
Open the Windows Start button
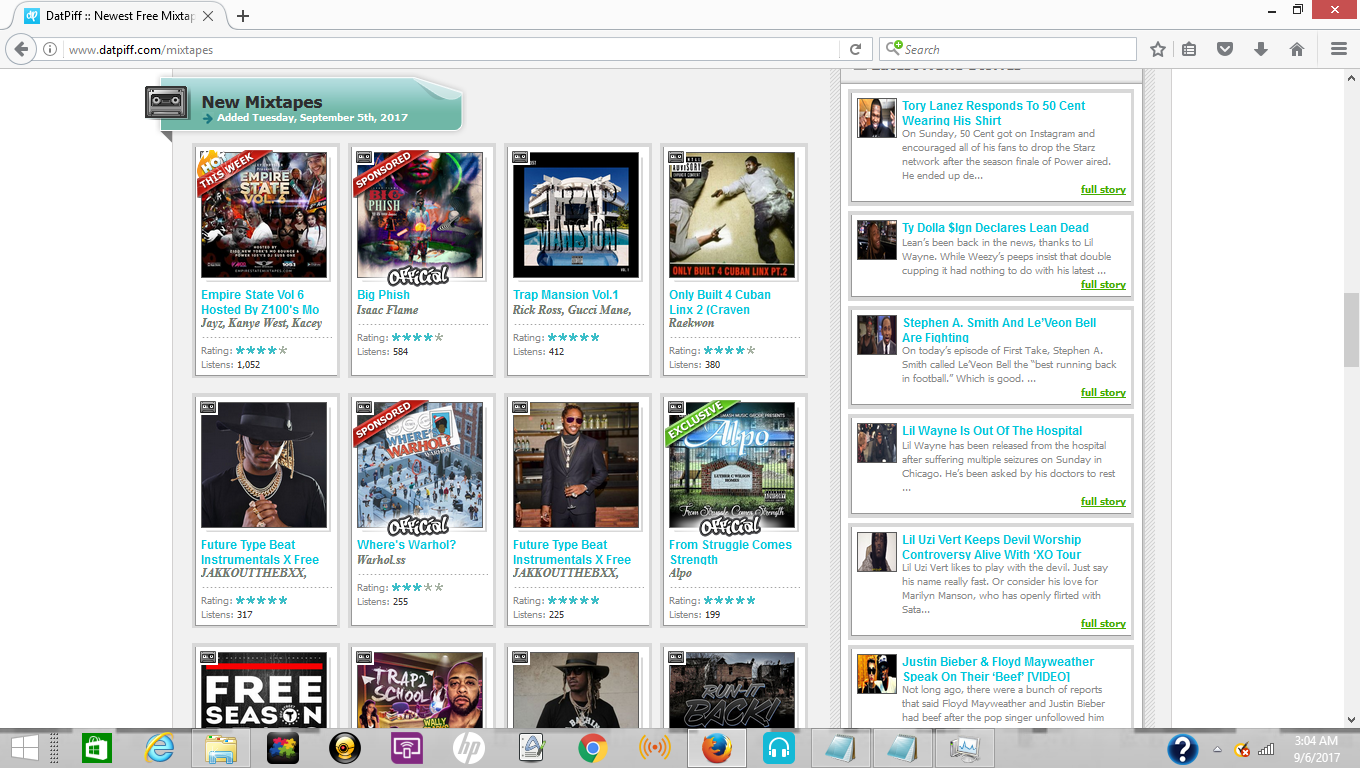24,748
